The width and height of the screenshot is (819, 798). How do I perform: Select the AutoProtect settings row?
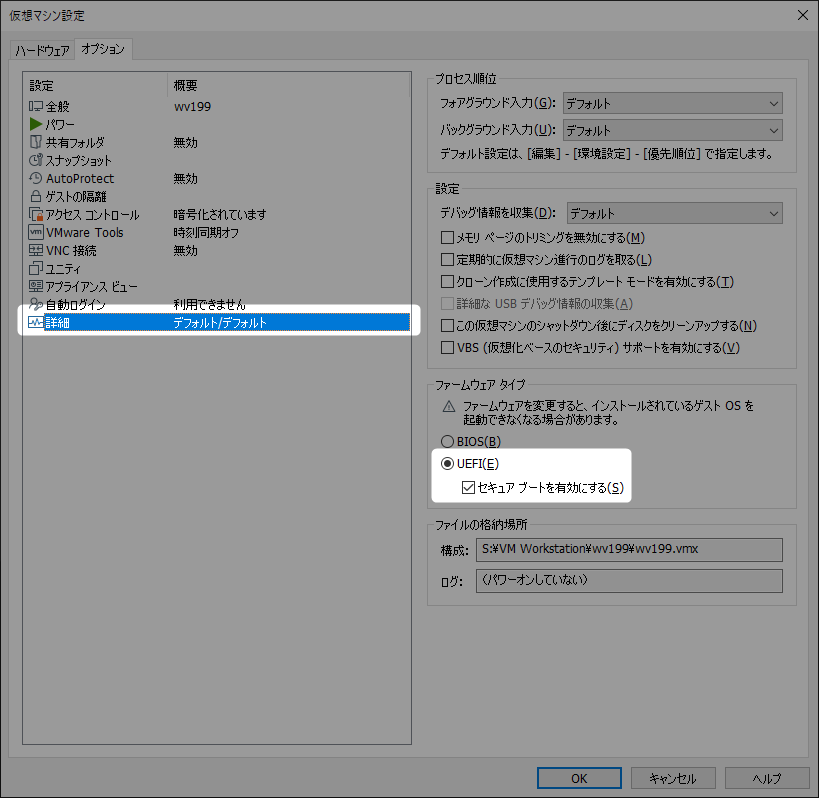216,178
